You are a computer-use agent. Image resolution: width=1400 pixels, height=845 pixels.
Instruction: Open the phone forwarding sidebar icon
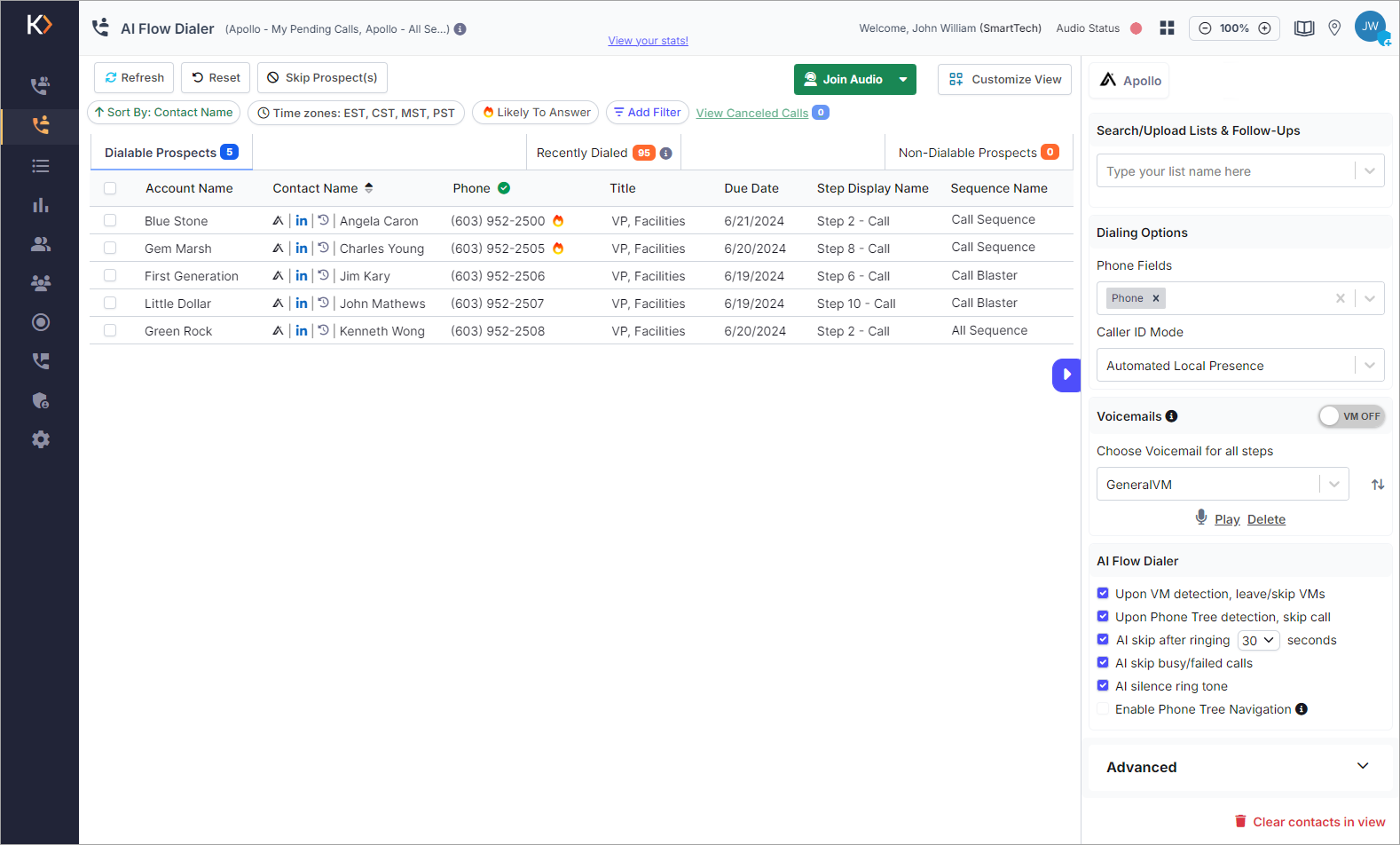click(41, 361)
